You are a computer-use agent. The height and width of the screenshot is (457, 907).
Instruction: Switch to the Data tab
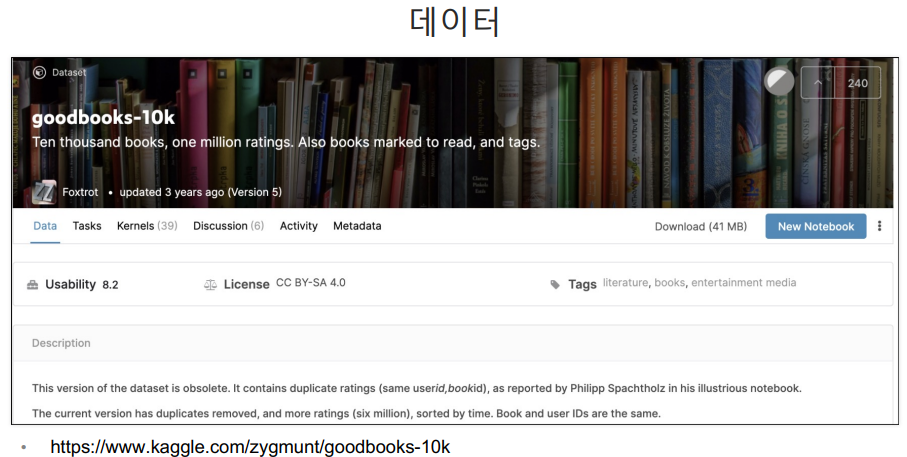pos(45,226)
